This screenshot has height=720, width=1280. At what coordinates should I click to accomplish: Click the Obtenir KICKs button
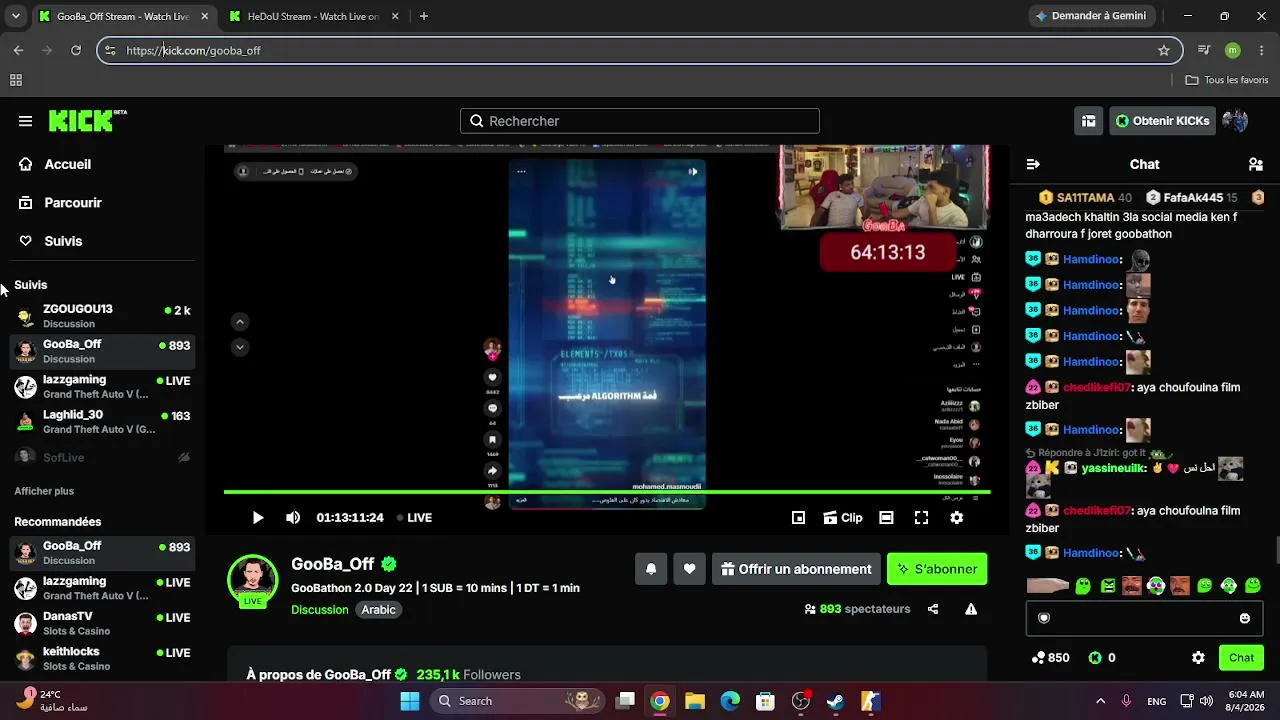(1163, 121)
